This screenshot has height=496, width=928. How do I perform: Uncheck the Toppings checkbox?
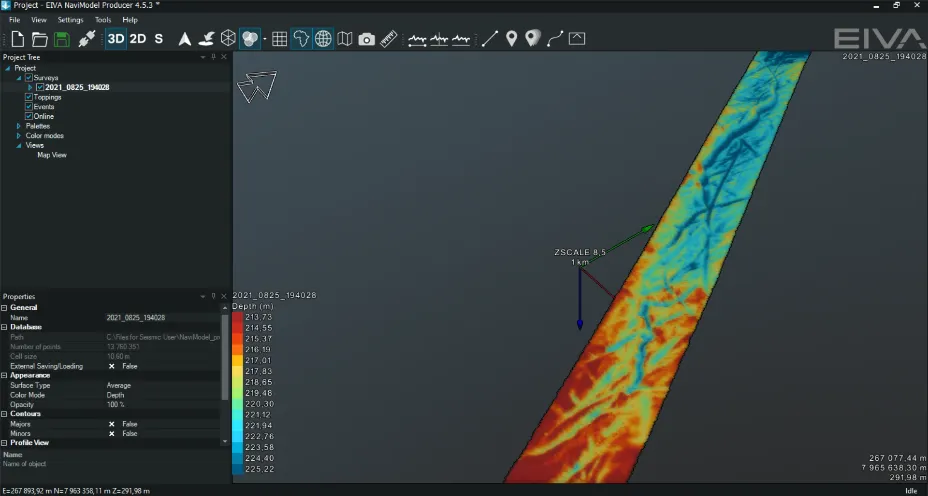(29, 97)
